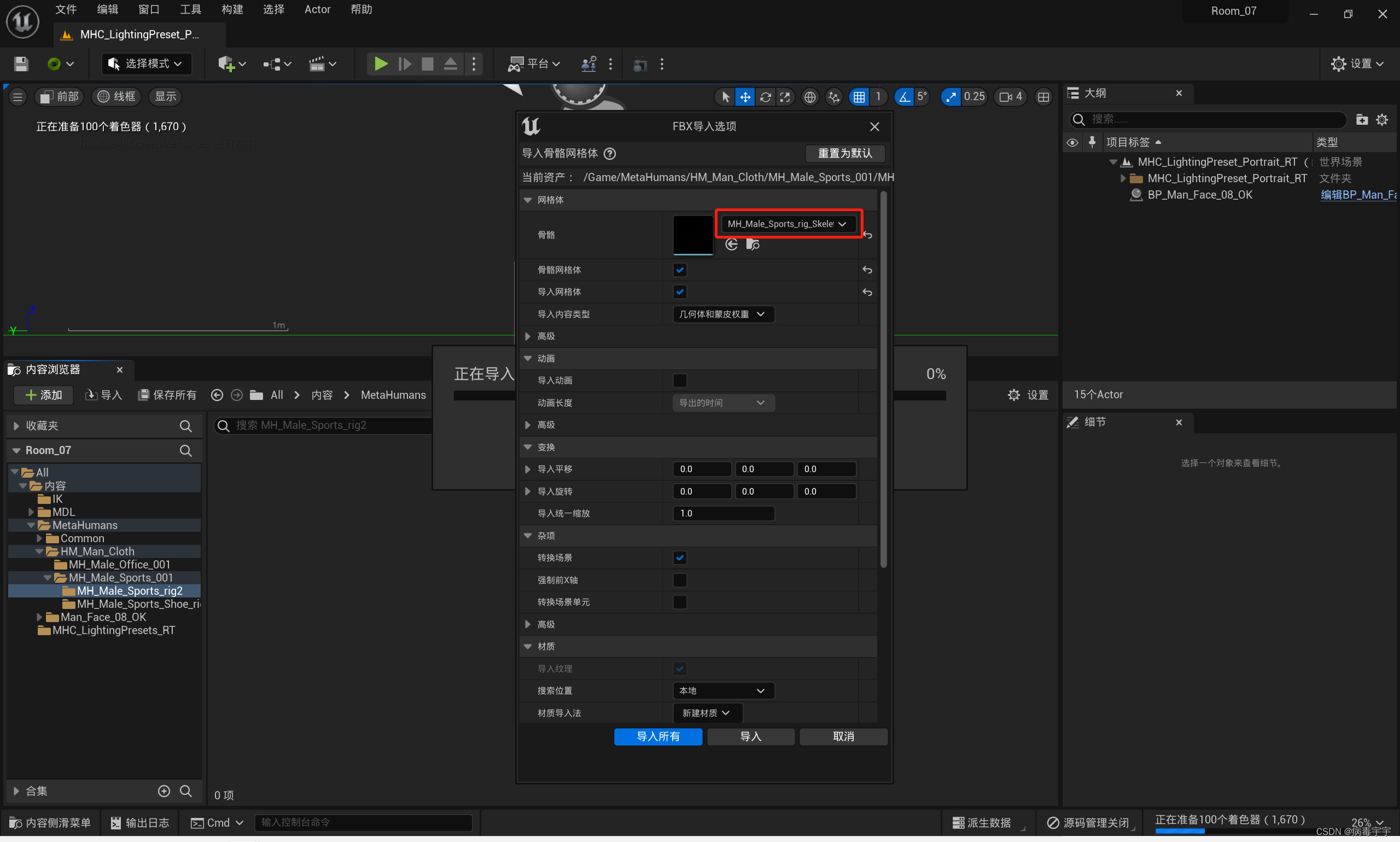The height and width of the screenshot is (842, 1400).
Task: Open the 构建 menu
Action: click(232, 10)
